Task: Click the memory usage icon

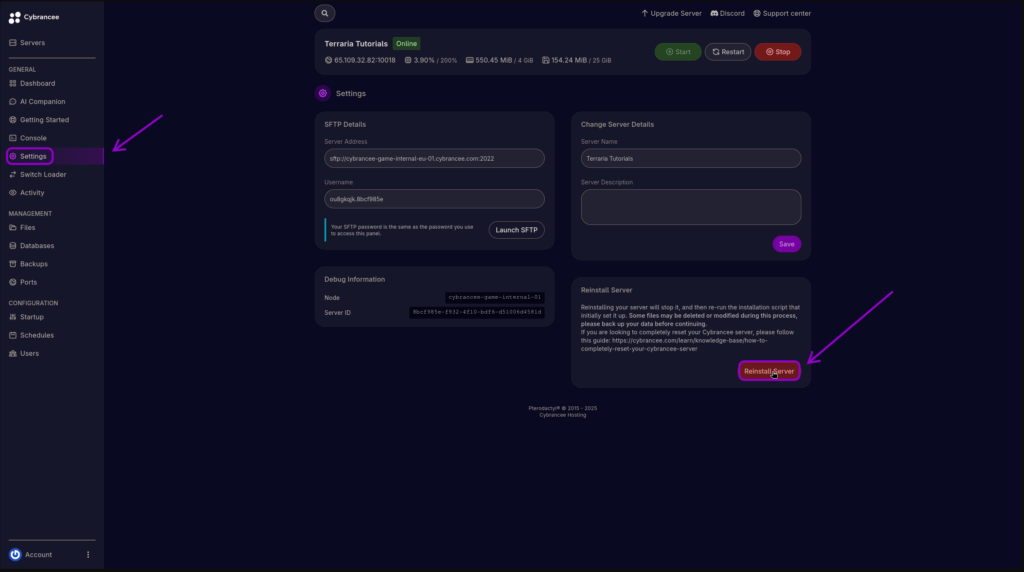Action: 470,60
